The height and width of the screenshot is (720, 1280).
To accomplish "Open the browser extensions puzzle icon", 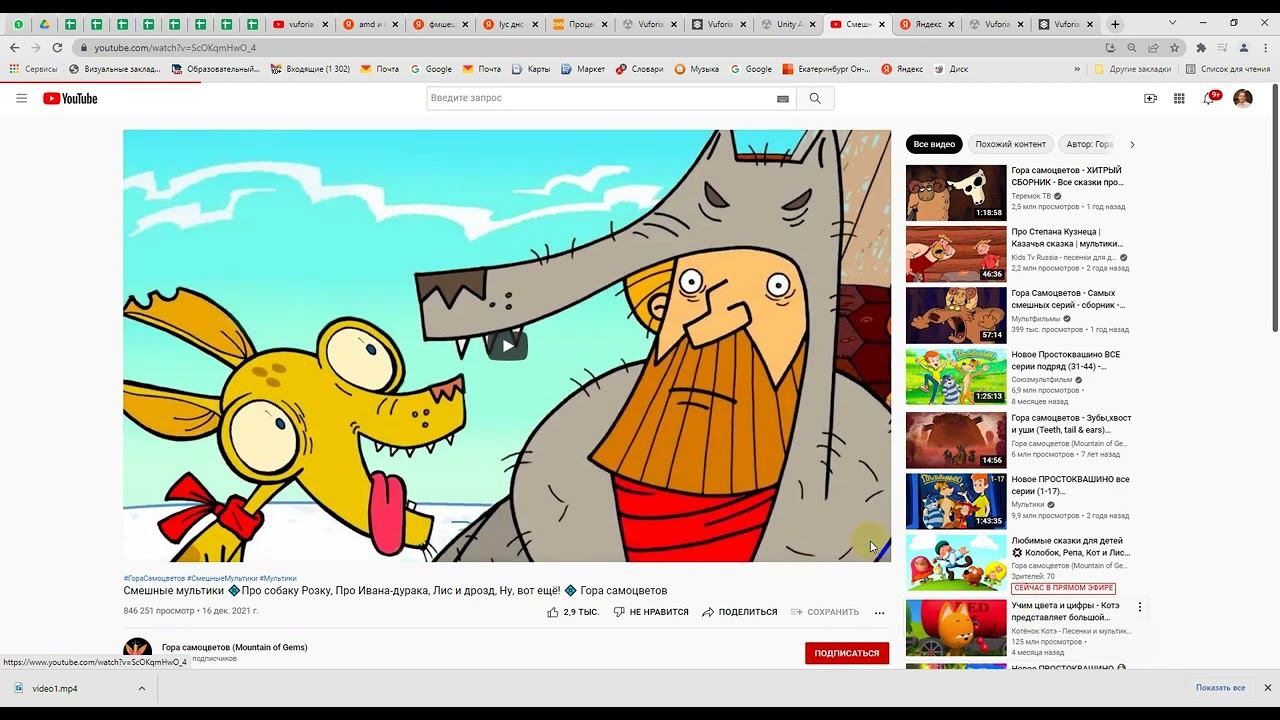I will [1201, 47].
